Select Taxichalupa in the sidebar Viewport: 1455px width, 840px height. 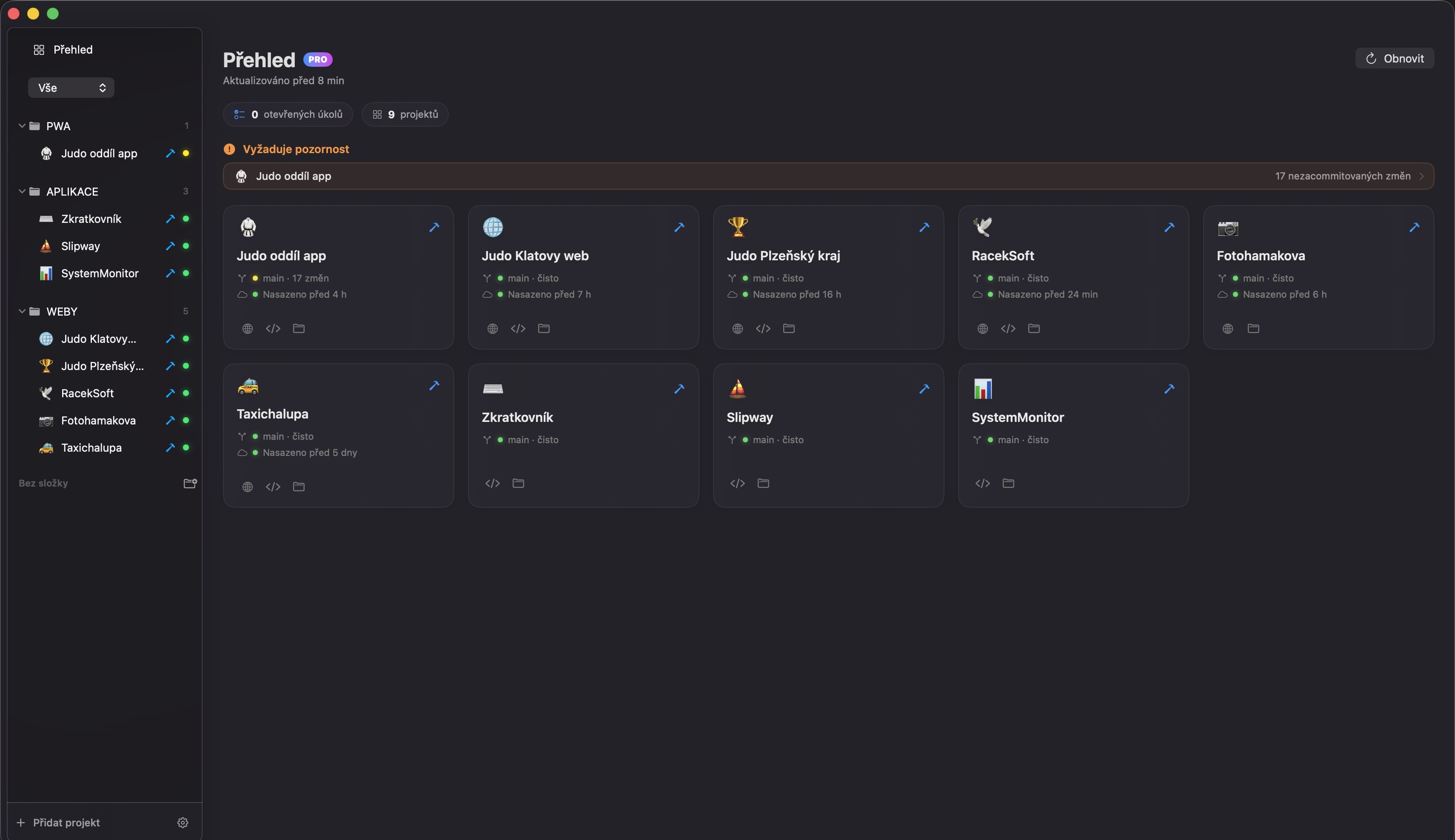(x=91, y=448)
